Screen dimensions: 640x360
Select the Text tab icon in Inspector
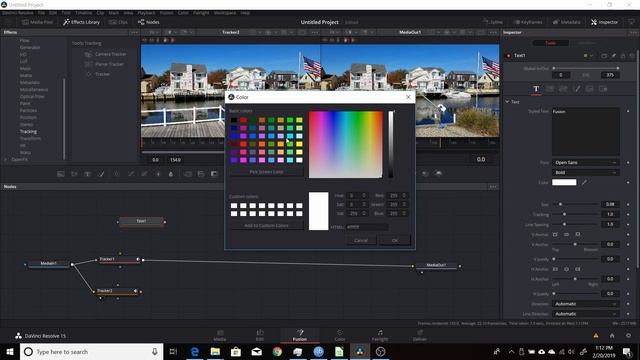point(536,89)
